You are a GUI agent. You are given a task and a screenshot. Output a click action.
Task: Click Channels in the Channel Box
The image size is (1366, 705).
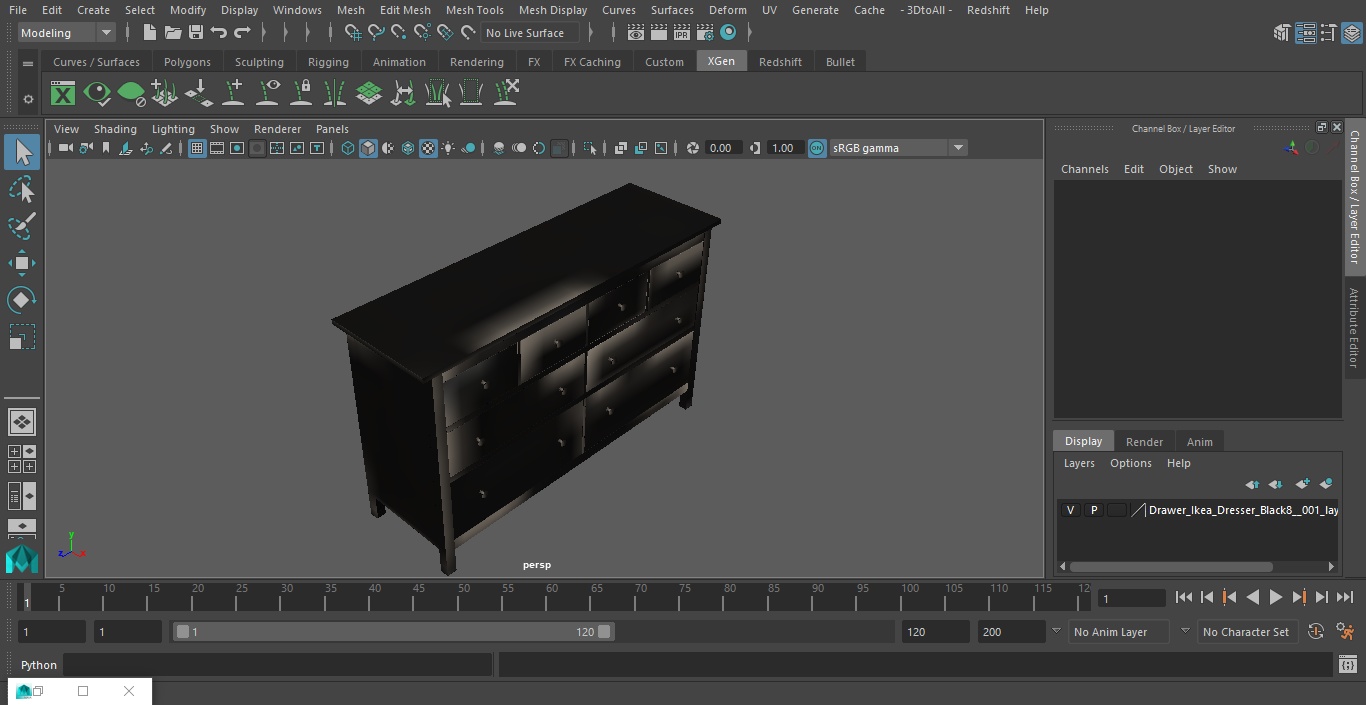1084,169
